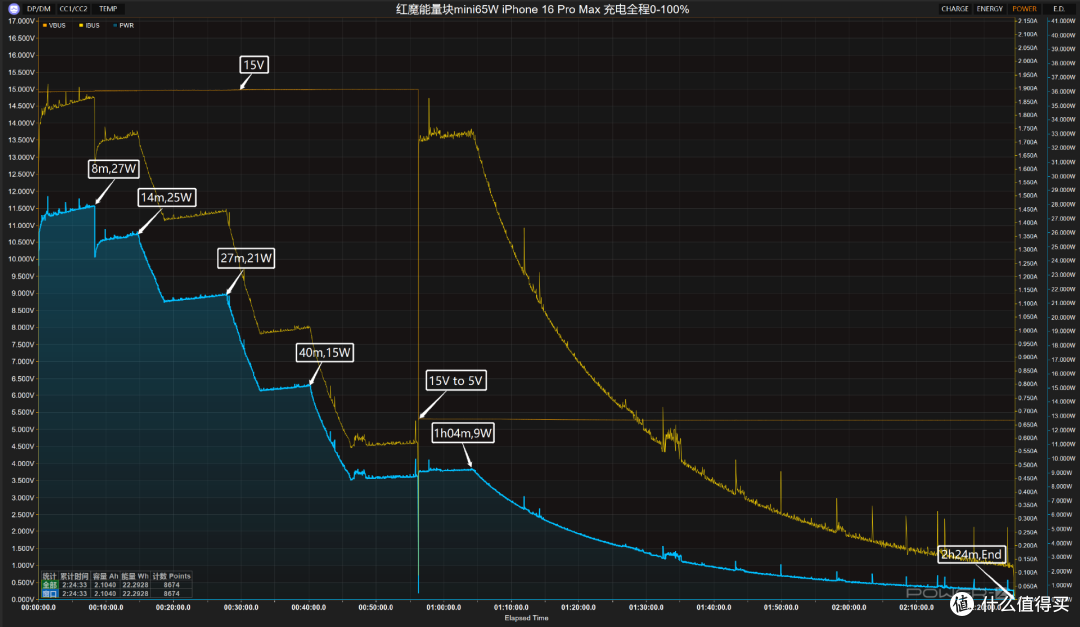Click the 01:00:00.0 time axis tick
This screenshot has height=627, width=1080.
tap(444, 608)
